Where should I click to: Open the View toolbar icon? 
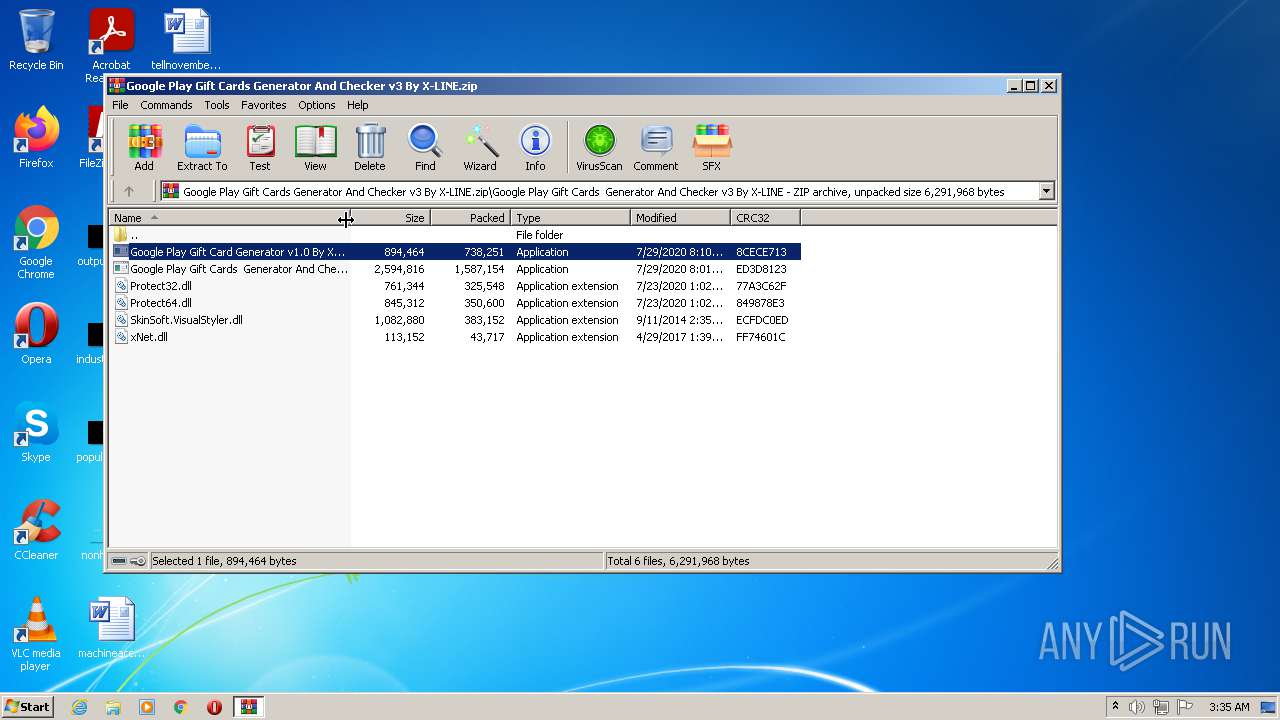click(x=315, y=148)
